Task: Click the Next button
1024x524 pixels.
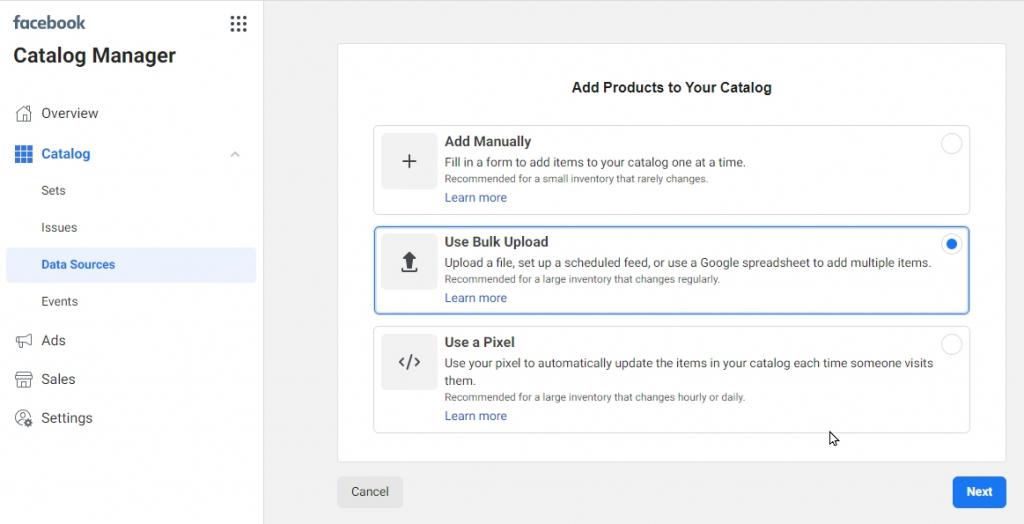Action: tap(979, 492)
